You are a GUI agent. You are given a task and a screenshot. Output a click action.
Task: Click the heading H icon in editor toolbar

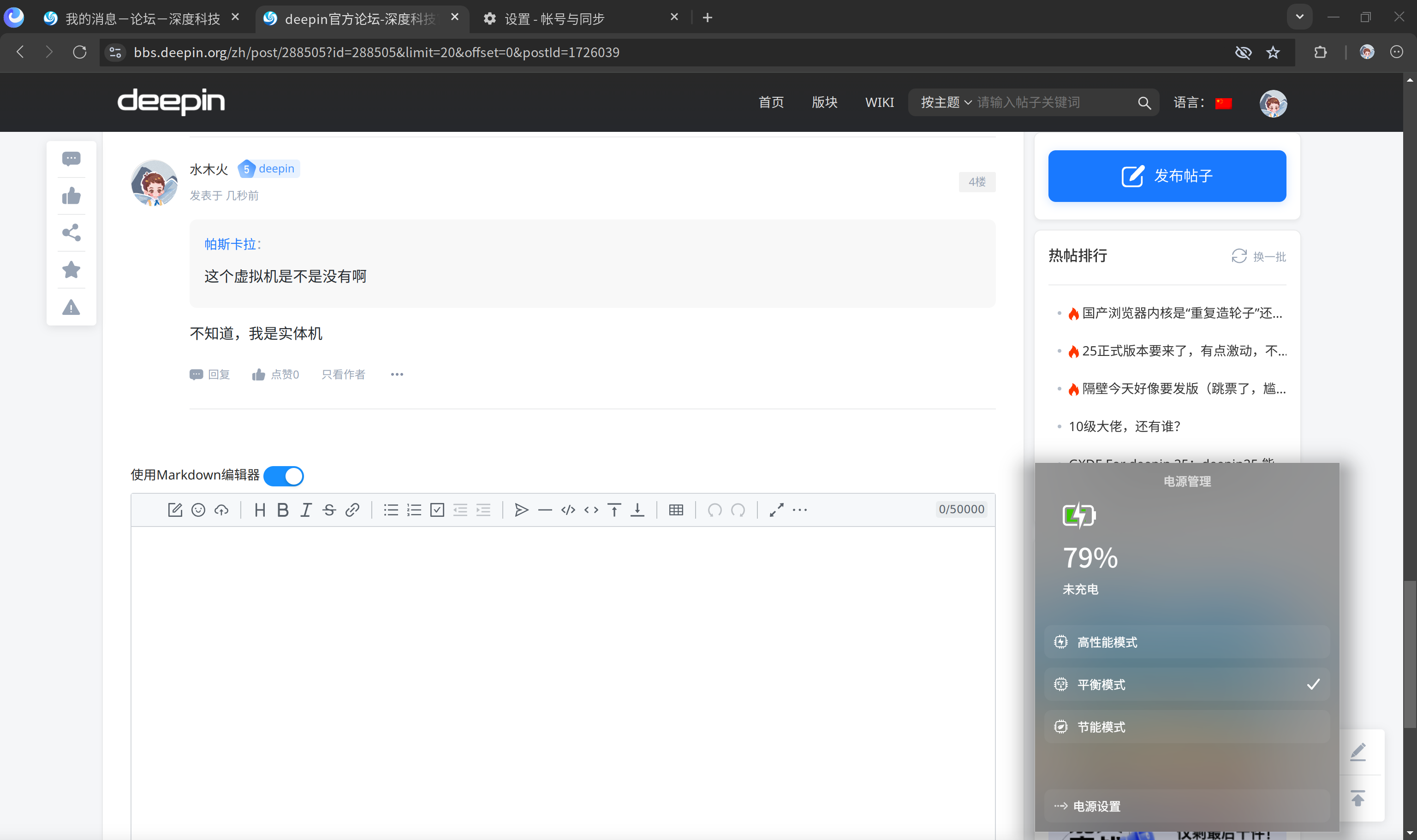260,510
